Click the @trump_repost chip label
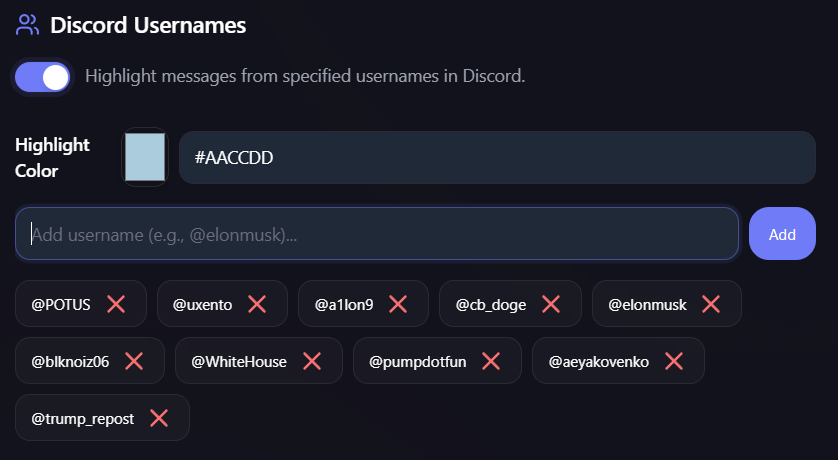 (82, 419)
